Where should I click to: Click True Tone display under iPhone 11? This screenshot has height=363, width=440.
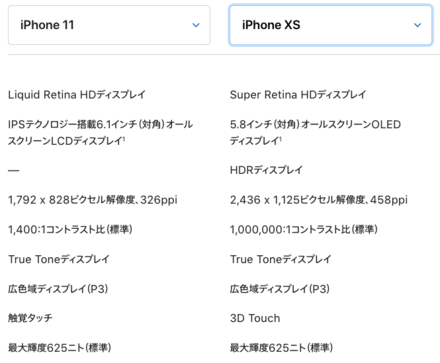click(x=59, y=259)
